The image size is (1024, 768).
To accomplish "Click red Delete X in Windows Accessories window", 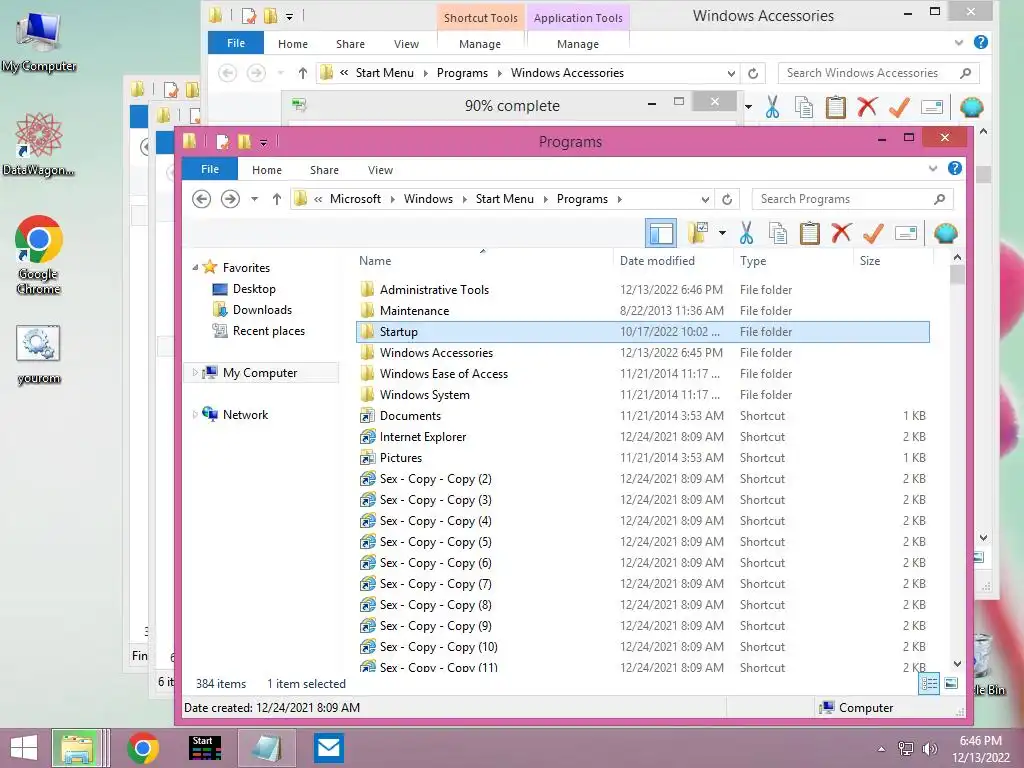I will 867,106.
